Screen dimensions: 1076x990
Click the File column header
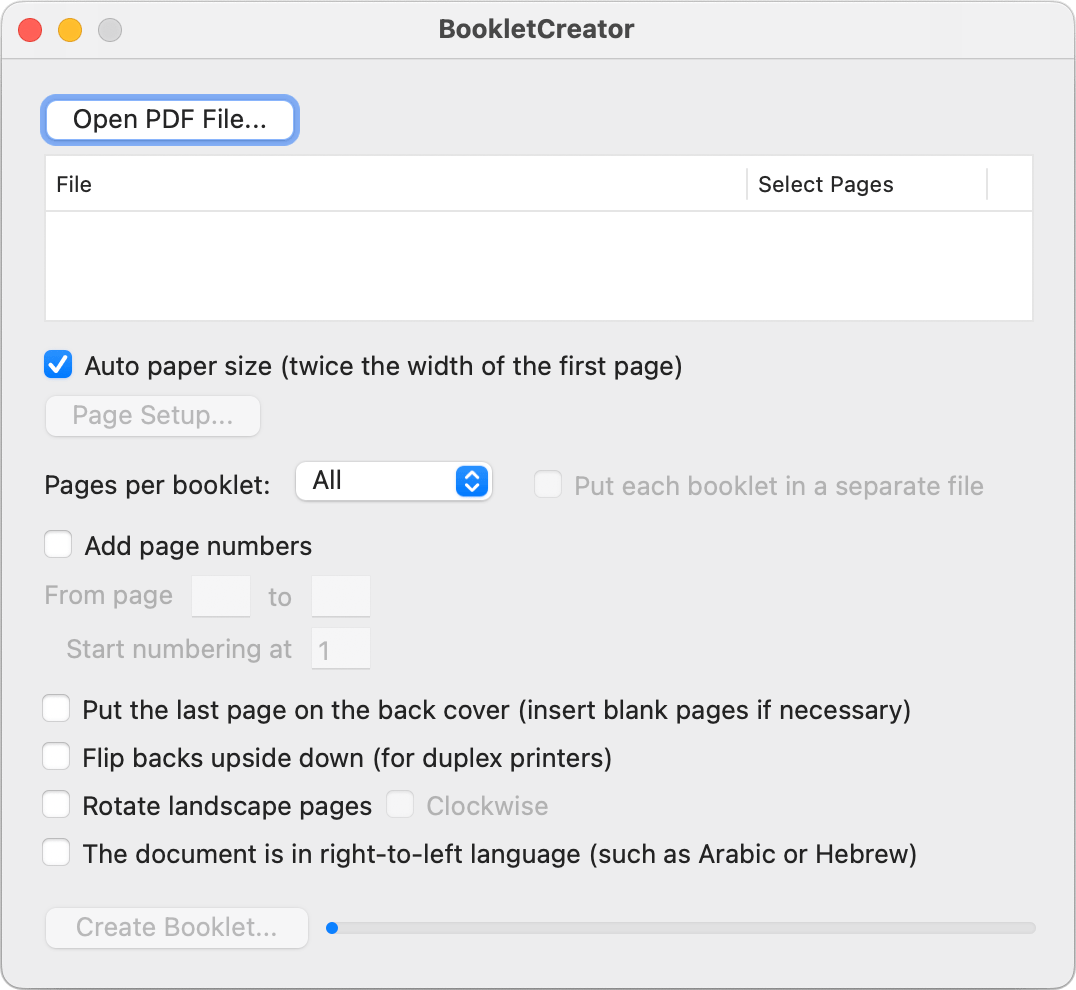(x=396, y=184)
